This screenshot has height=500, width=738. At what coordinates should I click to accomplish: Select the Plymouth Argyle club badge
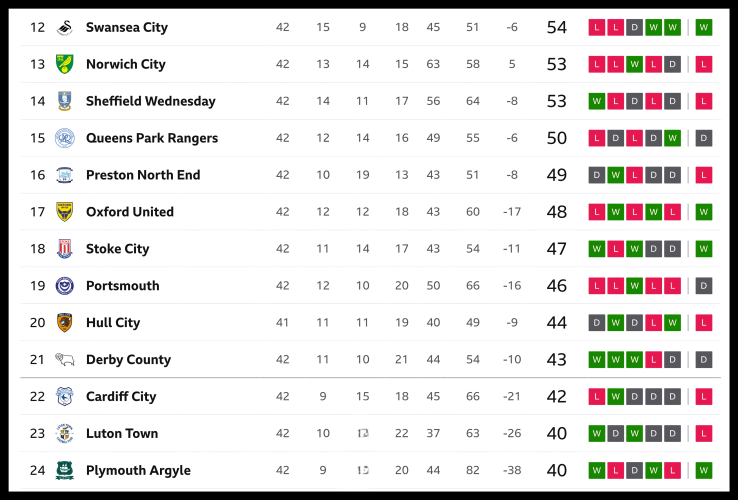pyautogui.click(x=65, y=471)
